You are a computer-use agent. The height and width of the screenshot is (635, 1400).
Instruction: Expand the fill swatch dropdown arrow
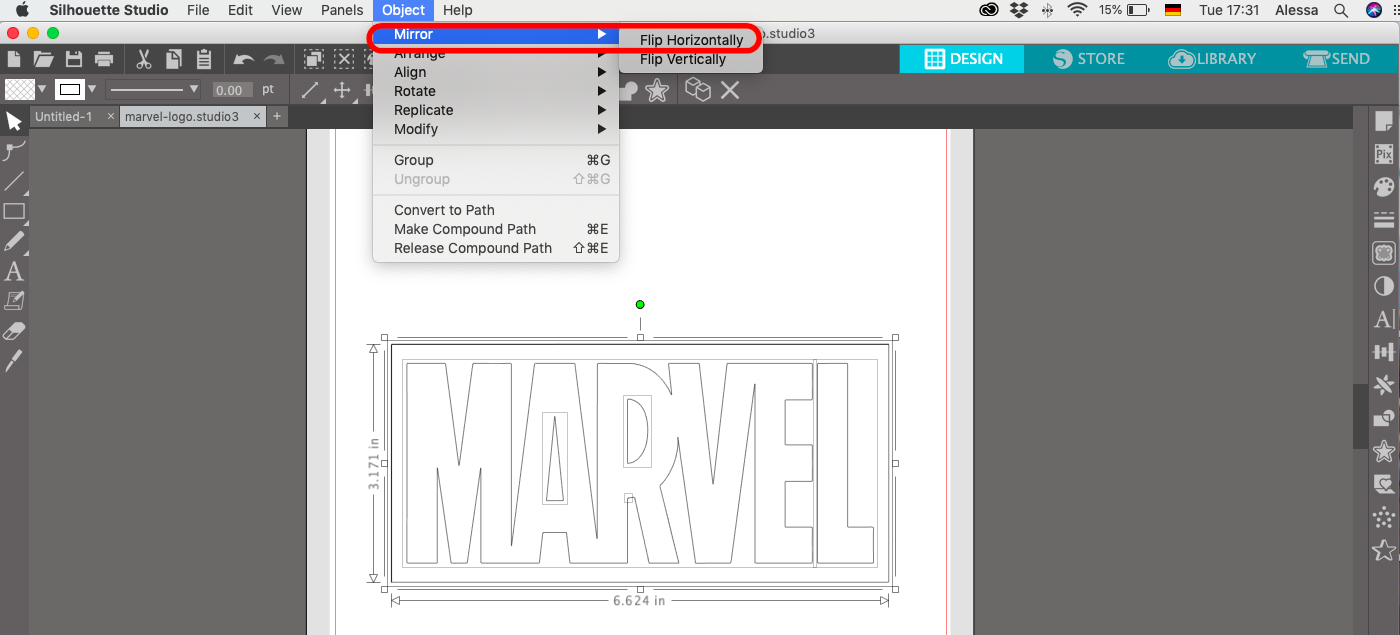tap(42, 89)
